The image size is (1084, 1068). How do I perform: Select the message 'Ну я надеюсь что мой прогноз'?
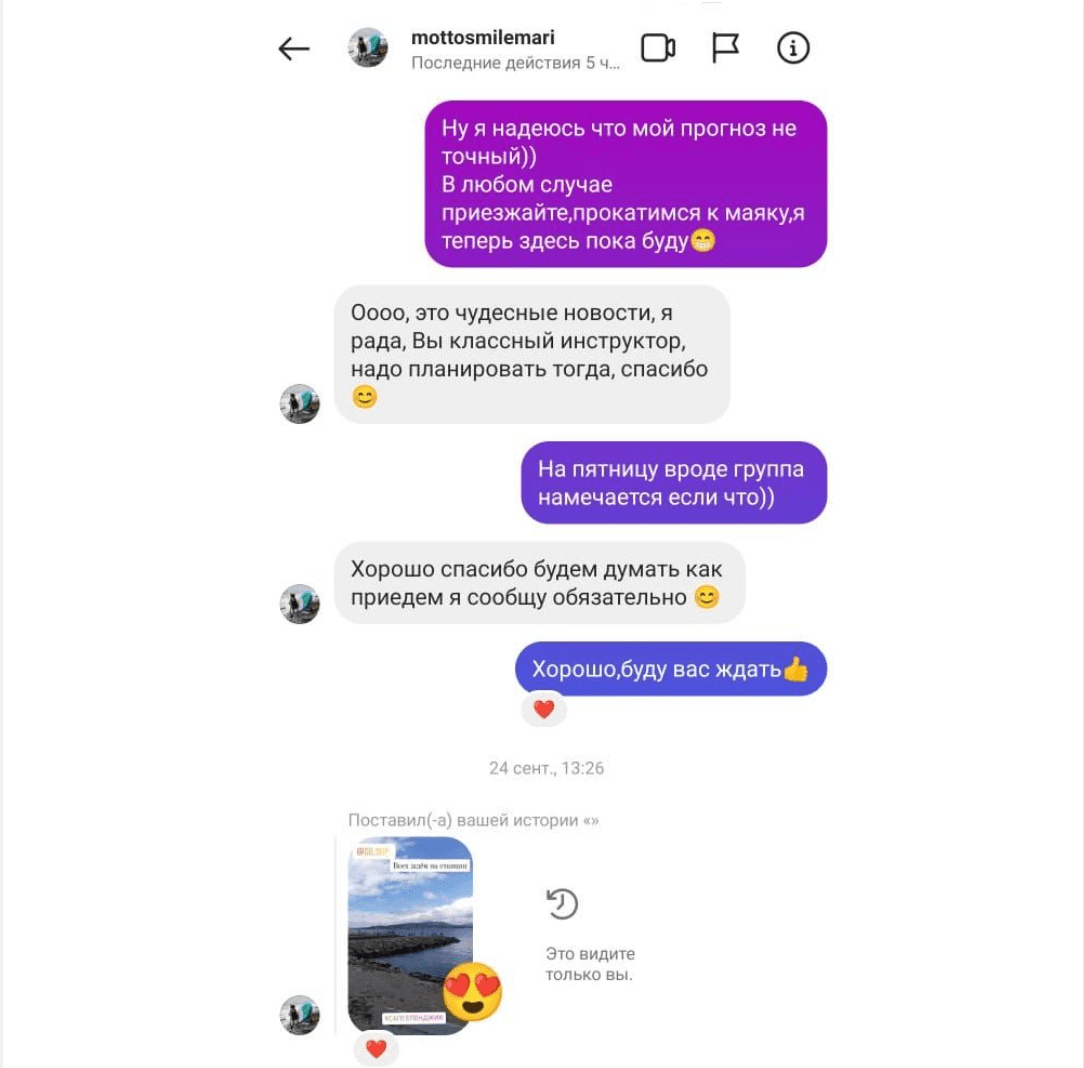626,184
